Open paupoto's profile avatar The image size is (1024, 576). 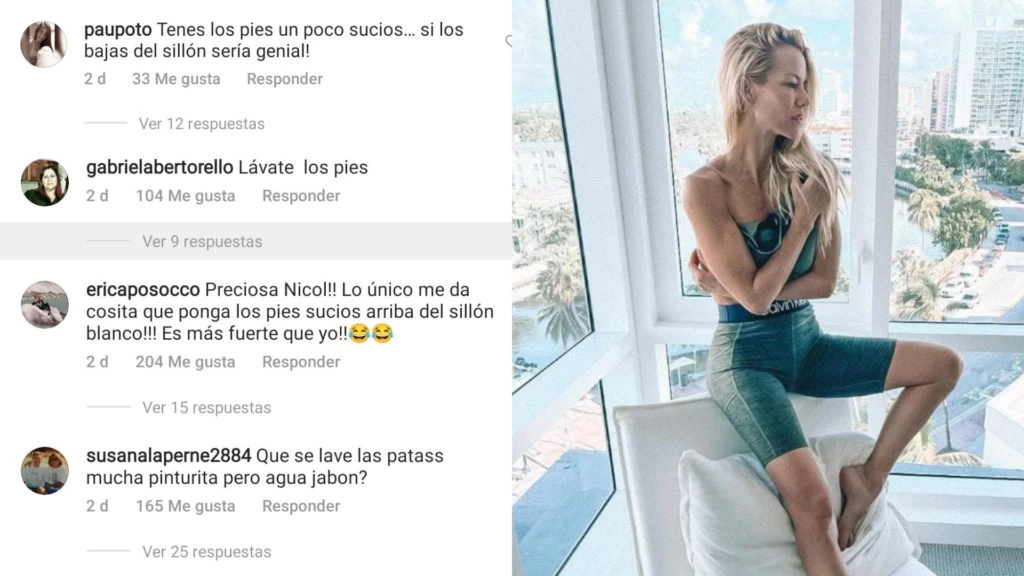click(44, 44)
